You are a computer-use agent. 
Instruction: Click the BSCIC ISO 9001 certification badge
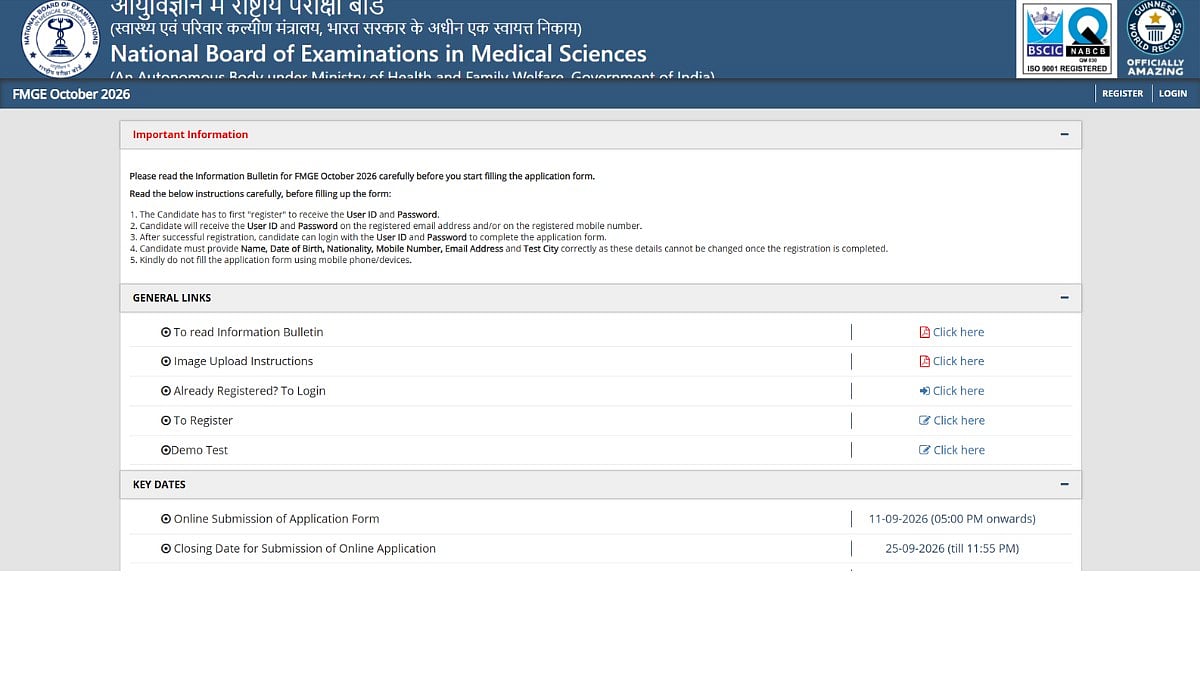tap(1068, 39)
